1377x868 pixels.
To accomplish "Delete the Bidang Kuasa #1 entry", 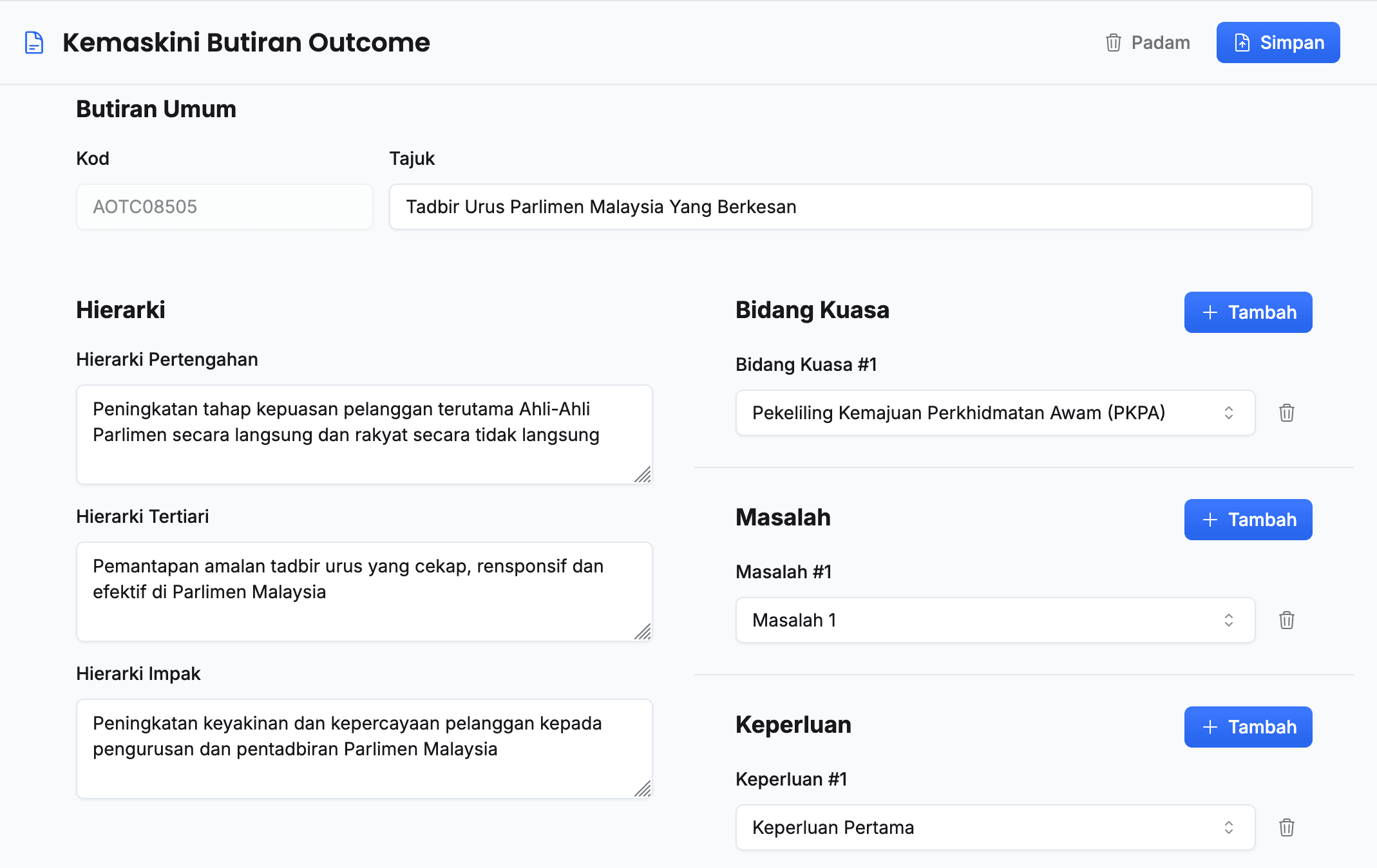I will [1286, 413].
